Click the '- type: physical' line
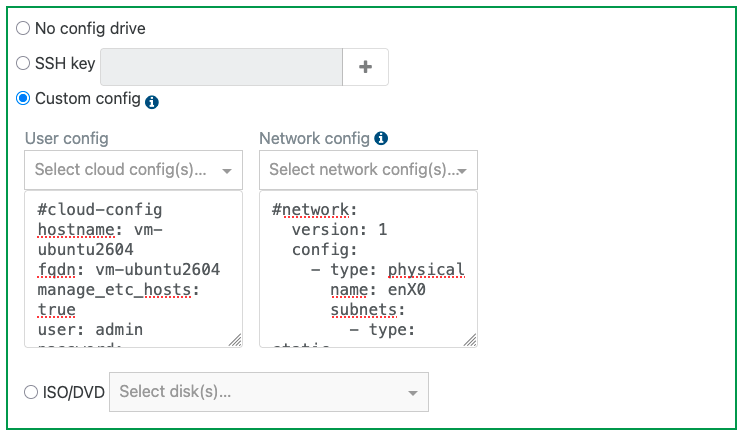The image size is (743, 436). pos(388,270)
